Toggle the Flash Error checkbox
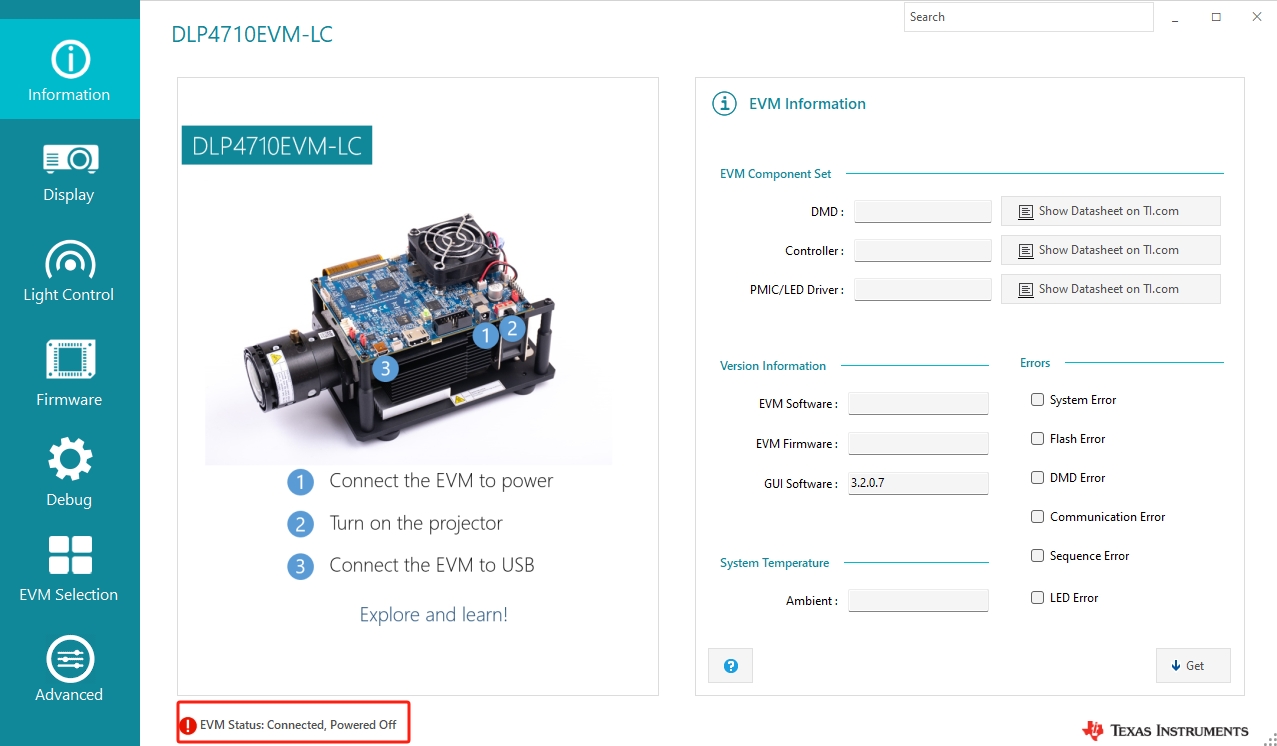 1037,439
